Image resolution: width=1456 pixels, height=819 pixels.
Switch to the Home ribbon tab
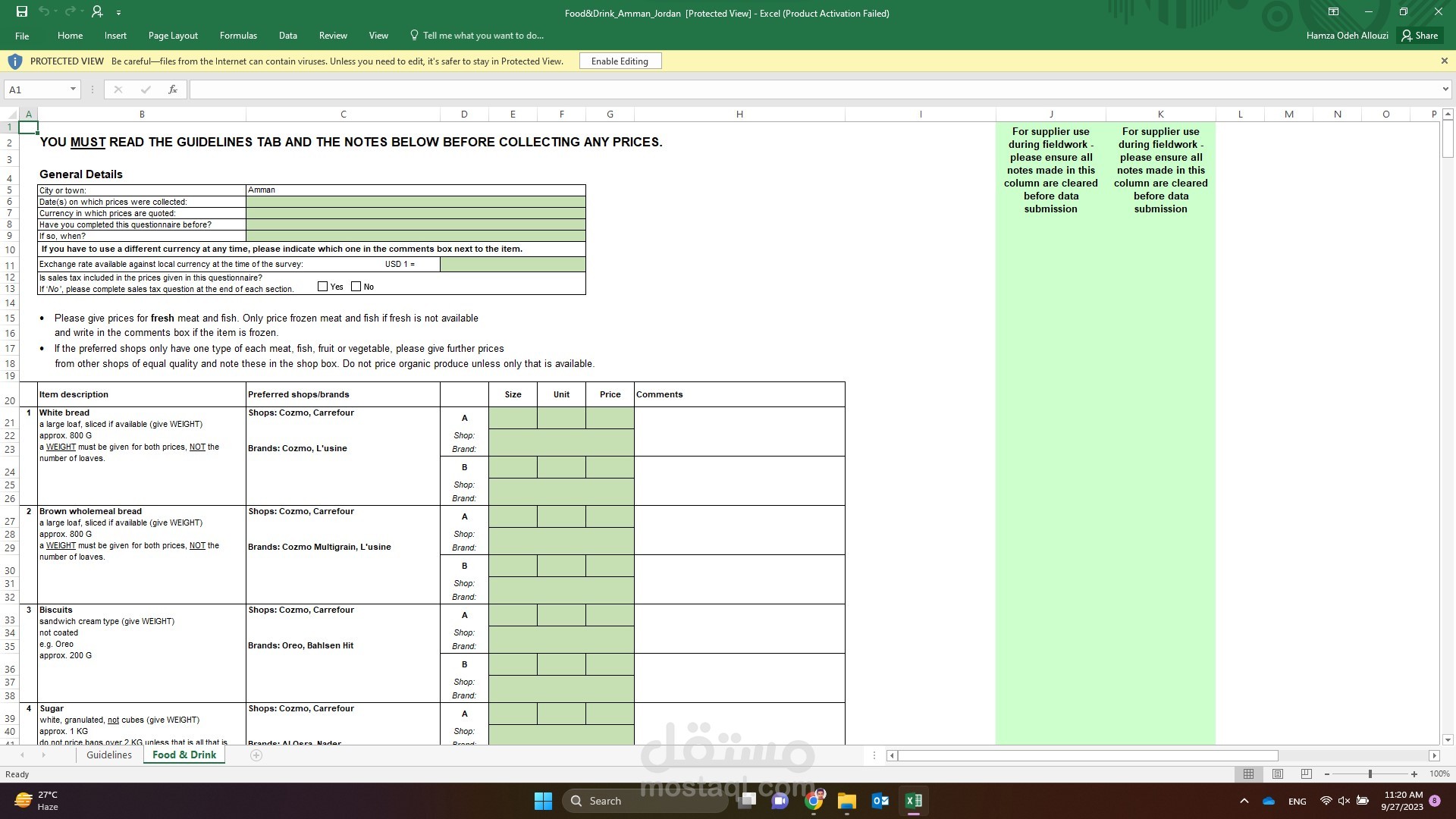(70, 36)
